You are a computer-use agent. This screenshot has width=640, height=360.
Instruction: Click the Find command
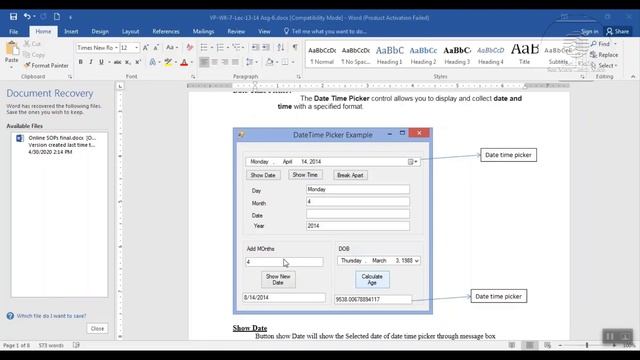pos(600,44)
